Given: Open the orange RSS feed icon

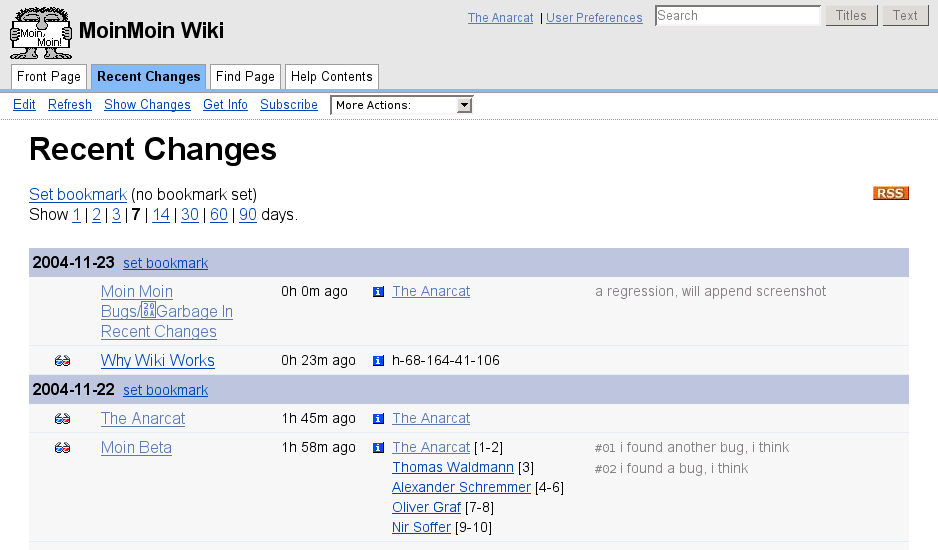Looking at the screenshot, I should click(890, 193).
